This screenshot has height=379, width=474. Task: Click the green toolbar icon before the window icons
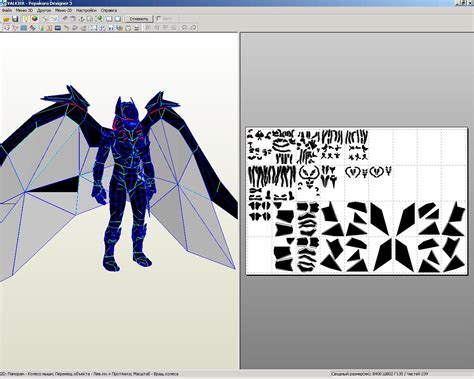98,19
